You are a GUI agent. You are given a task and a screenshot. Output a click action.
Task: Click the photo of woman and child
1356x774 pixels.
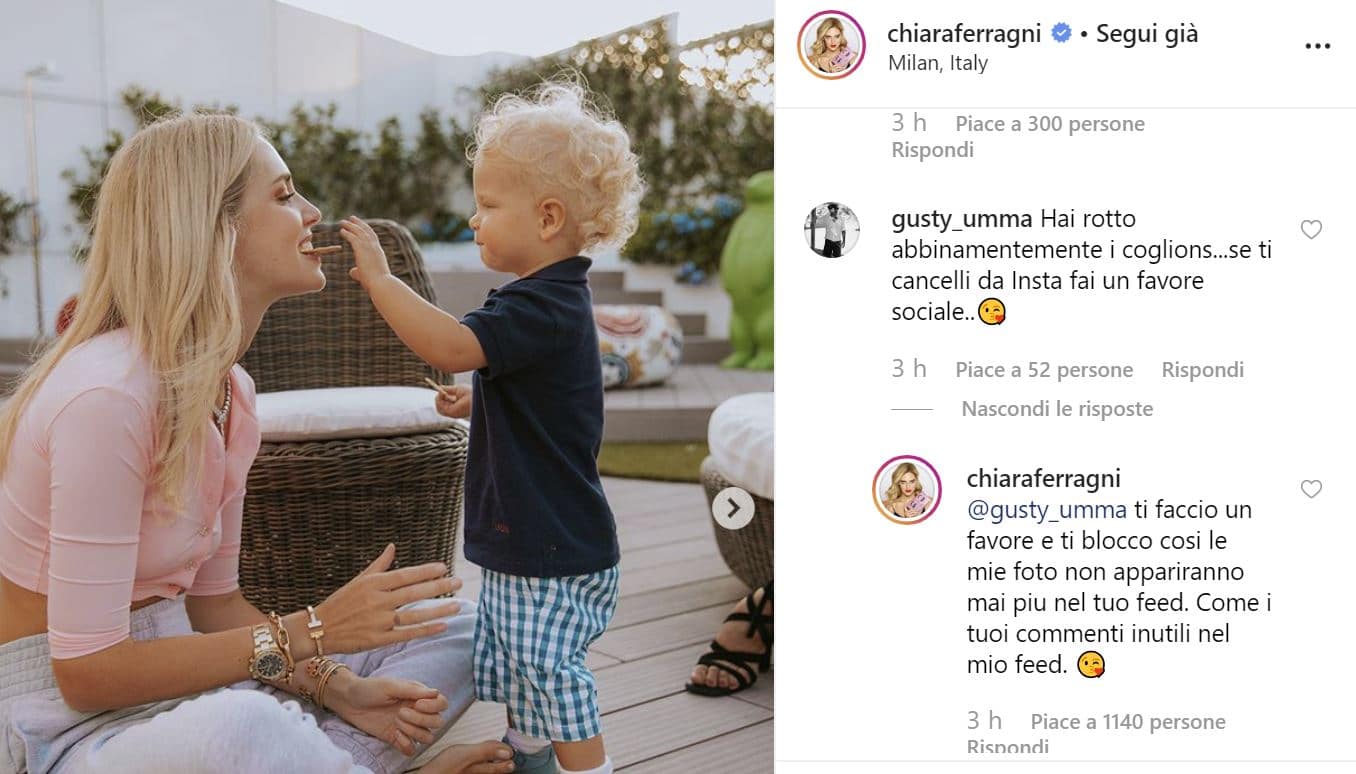pyautogui.click(x=387, y=387)
